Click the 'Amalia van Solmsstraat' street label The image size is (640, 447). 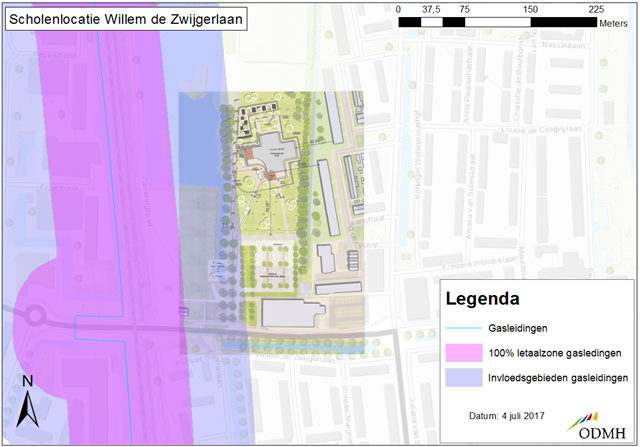click(x=470, y=196)
